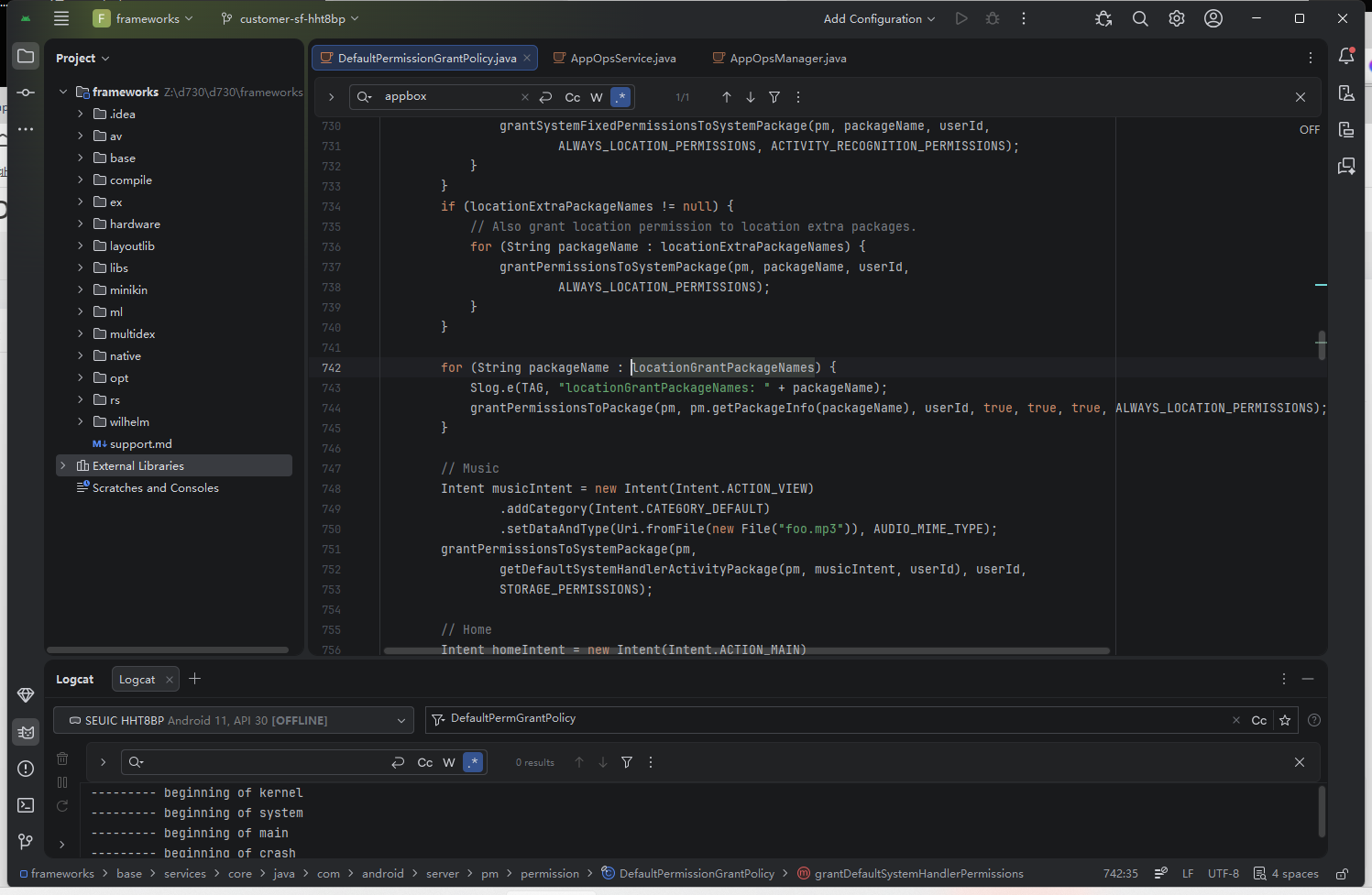Open the customer-sf-hht8bp branch dropdown
This screenshot has width=1372, height=895.
pyautogui.click(x=290, y=18)
